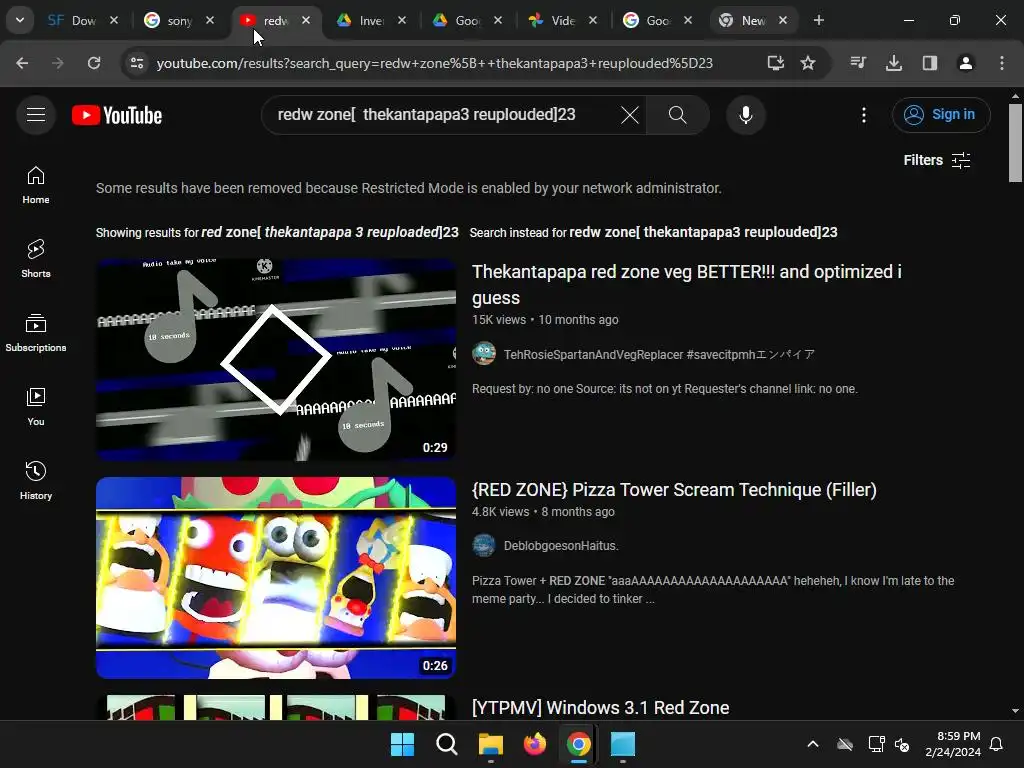This screenshot has width=1024, height=768.
Task: Click the magnifier search button
Action: (x=677, y=116)
